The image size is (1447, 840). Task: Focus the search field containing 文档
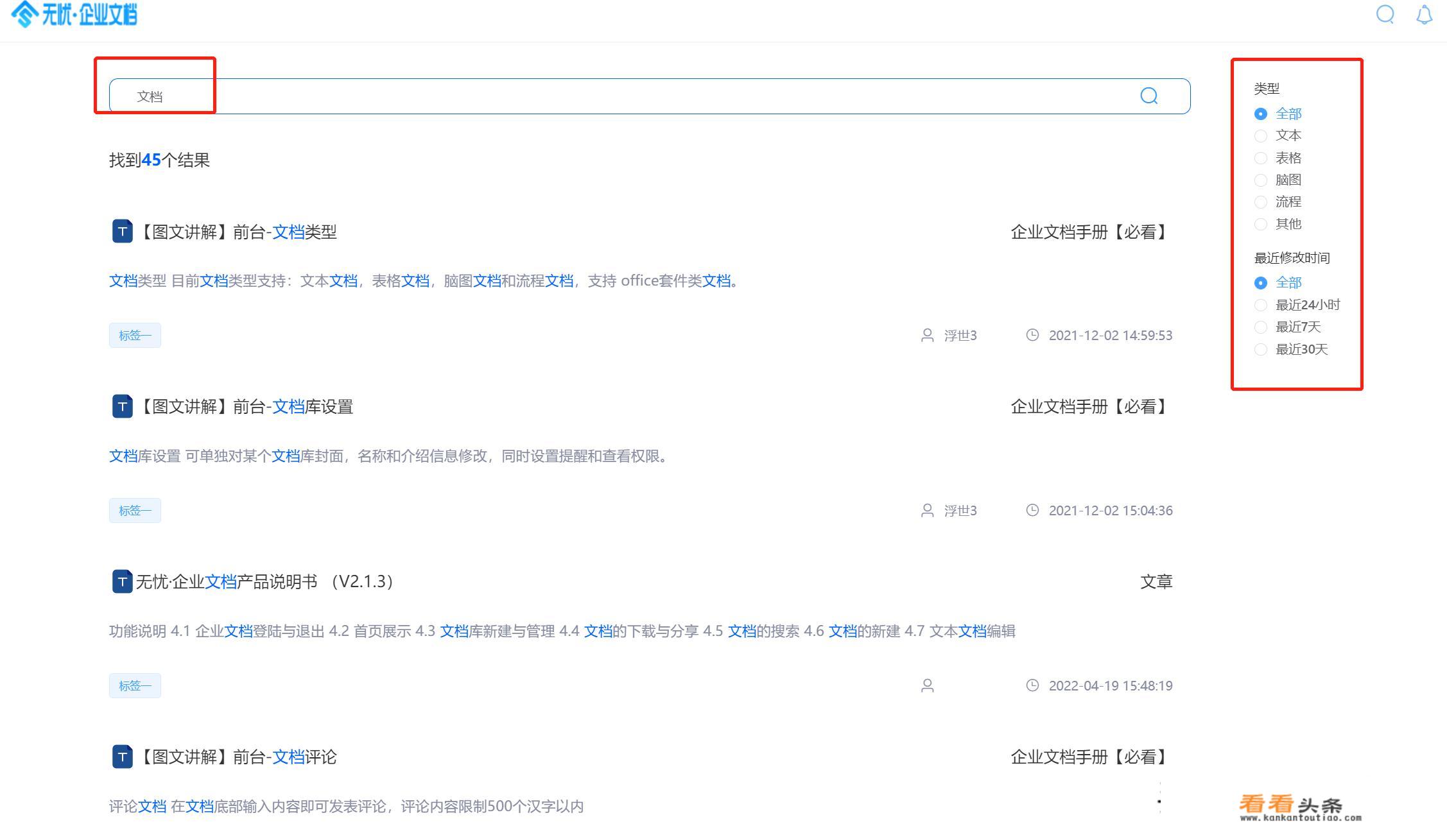point(650,96)
